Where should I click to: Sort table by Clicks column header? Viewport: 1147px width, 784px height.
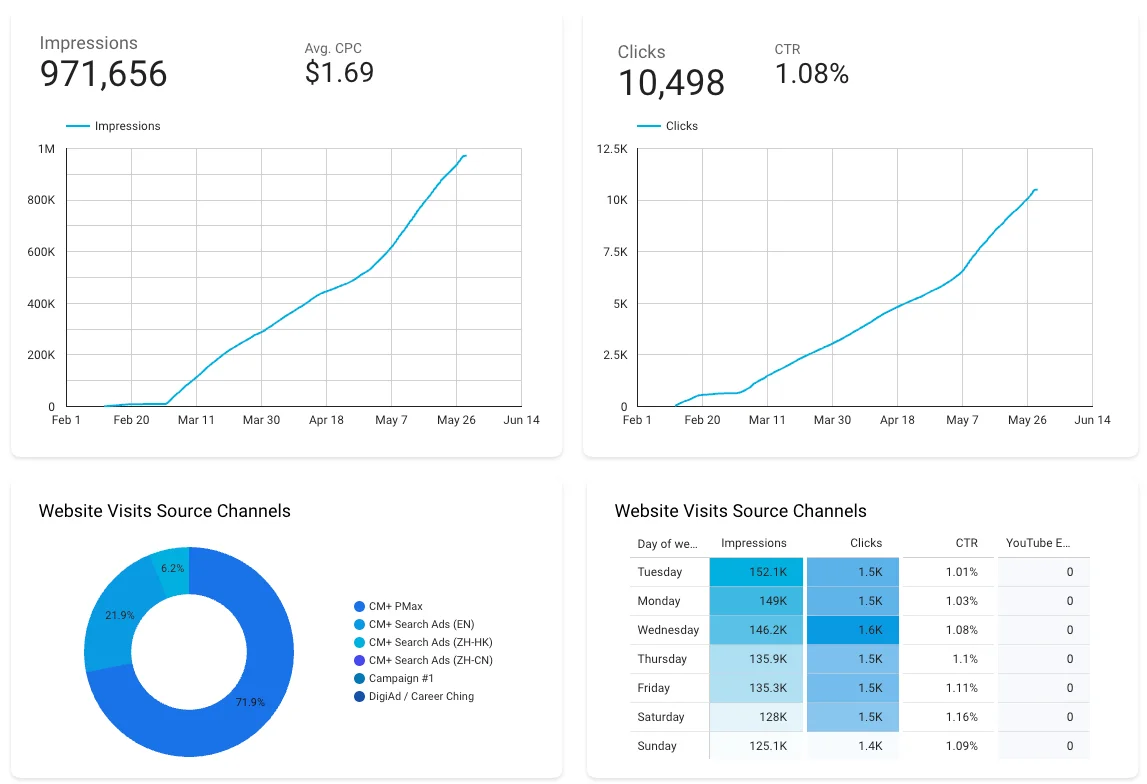(865, 544)
